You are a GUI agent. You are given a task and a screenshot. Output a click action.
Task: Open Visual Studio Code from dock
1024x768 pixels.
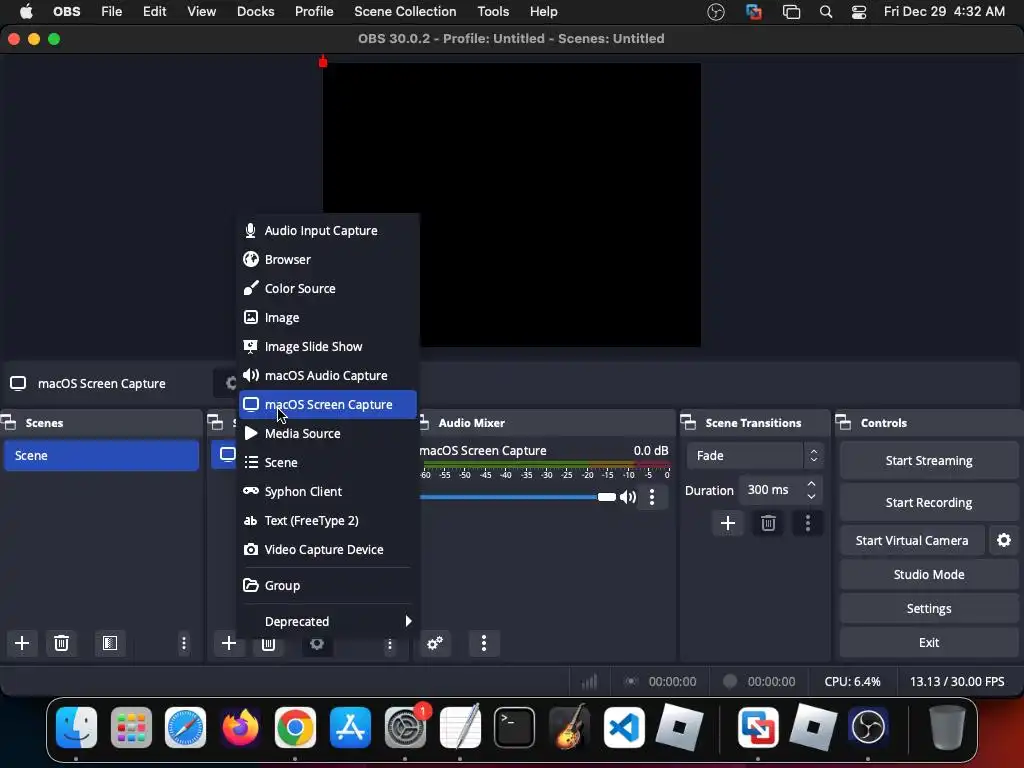624,727
